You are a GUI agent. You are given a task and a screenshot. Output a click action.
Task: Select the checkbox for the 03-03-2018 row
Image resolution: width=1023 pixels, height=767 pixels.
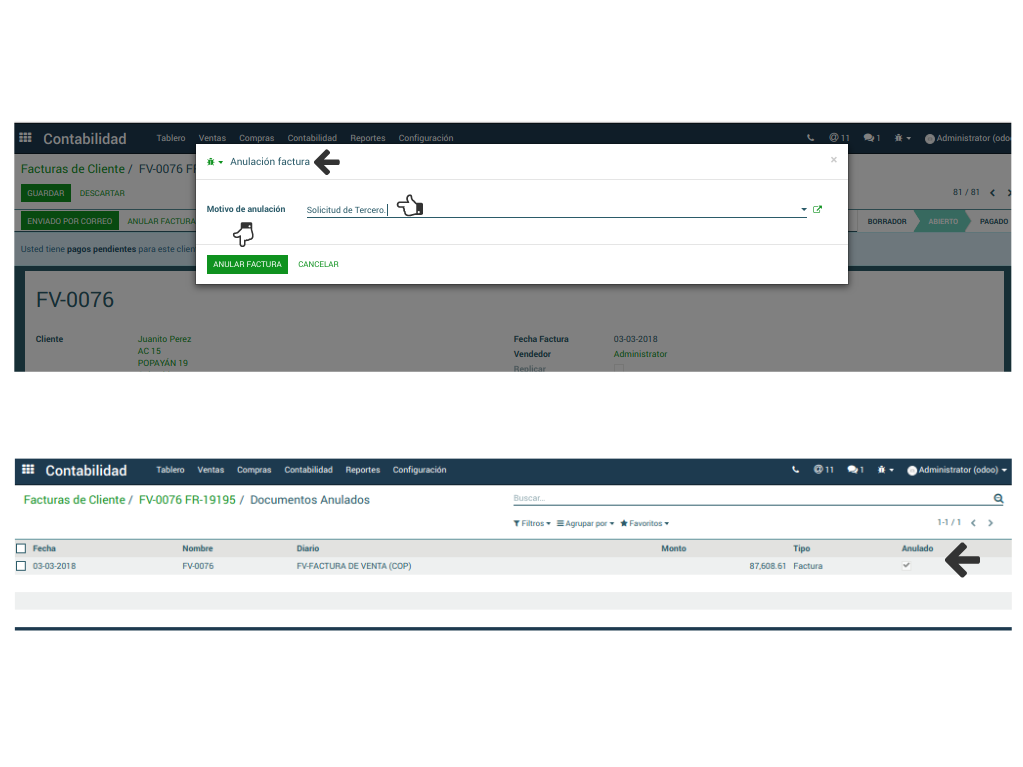(21, 566)
